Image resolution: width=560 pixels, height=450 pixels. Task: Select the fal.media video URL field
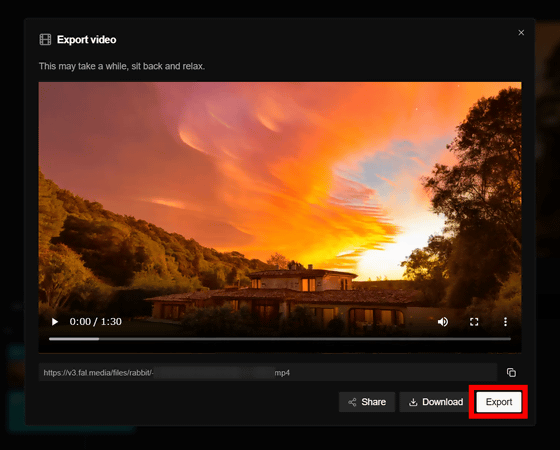point(268,372)
